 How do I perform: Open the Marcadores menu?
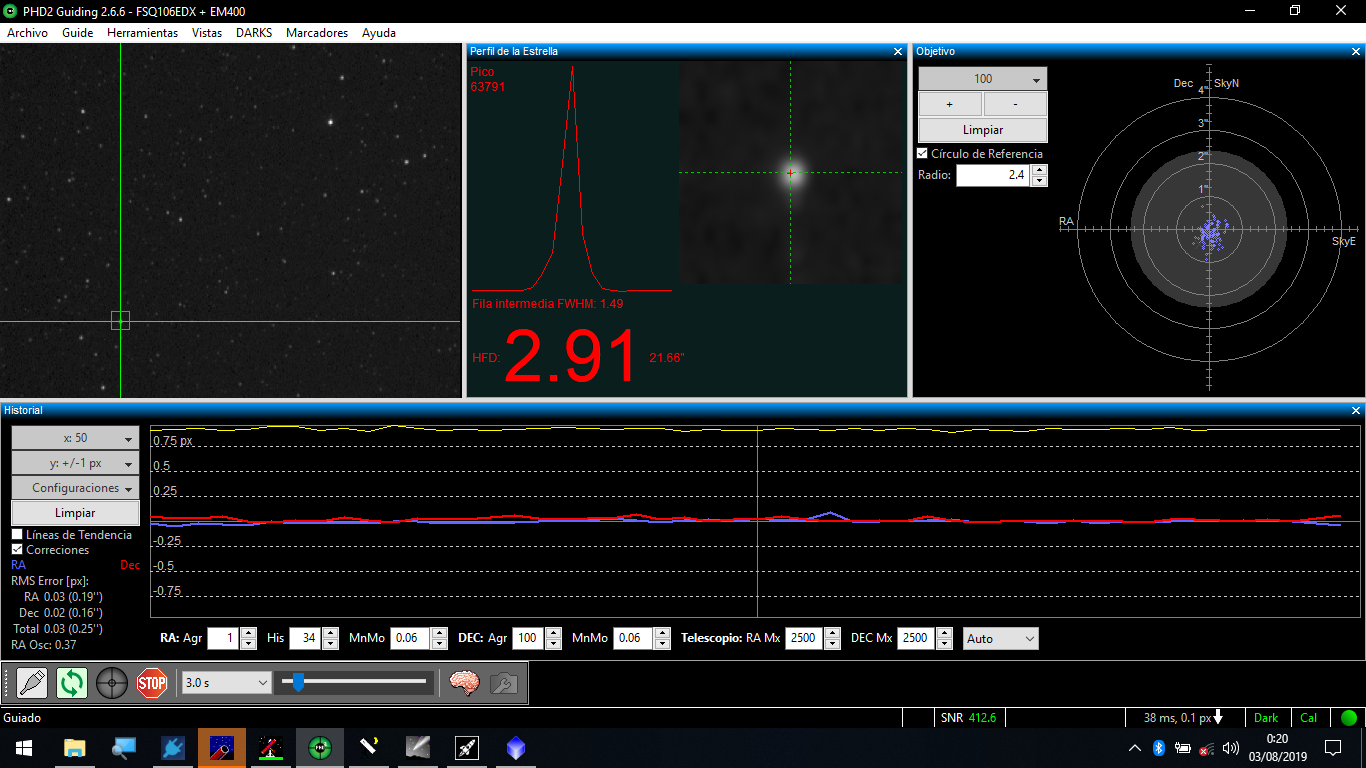(x=317, y=33)
